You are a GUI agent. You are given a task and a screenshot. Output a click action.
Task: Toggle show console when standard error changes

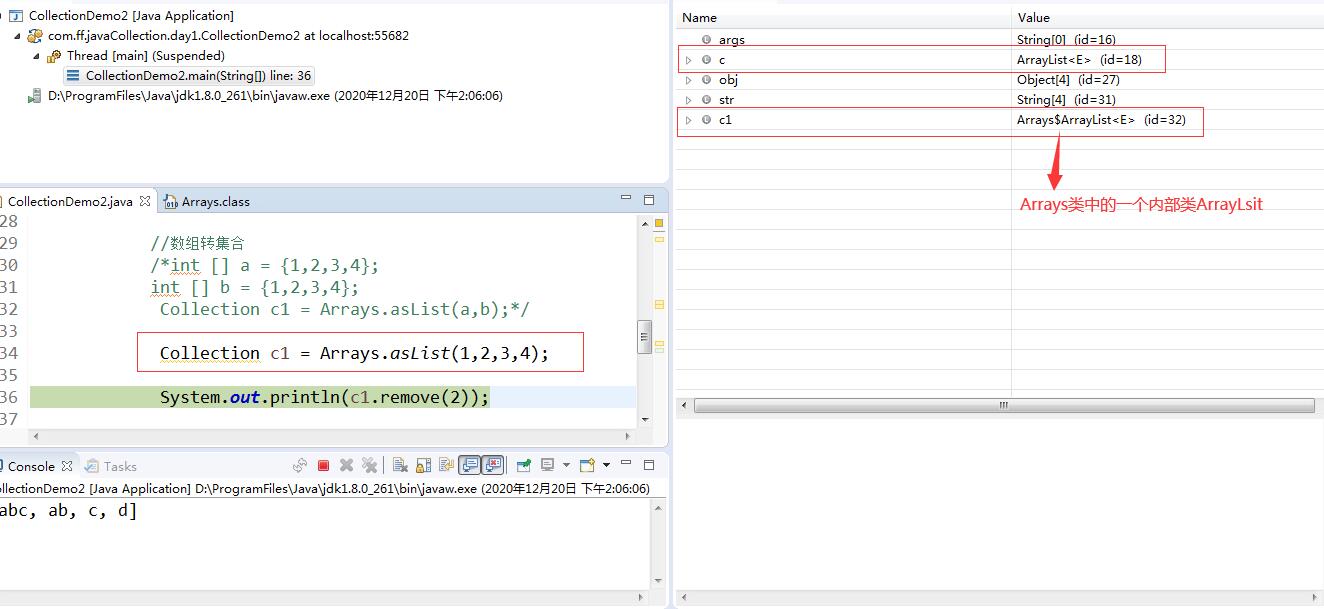[x=492, y=465]
